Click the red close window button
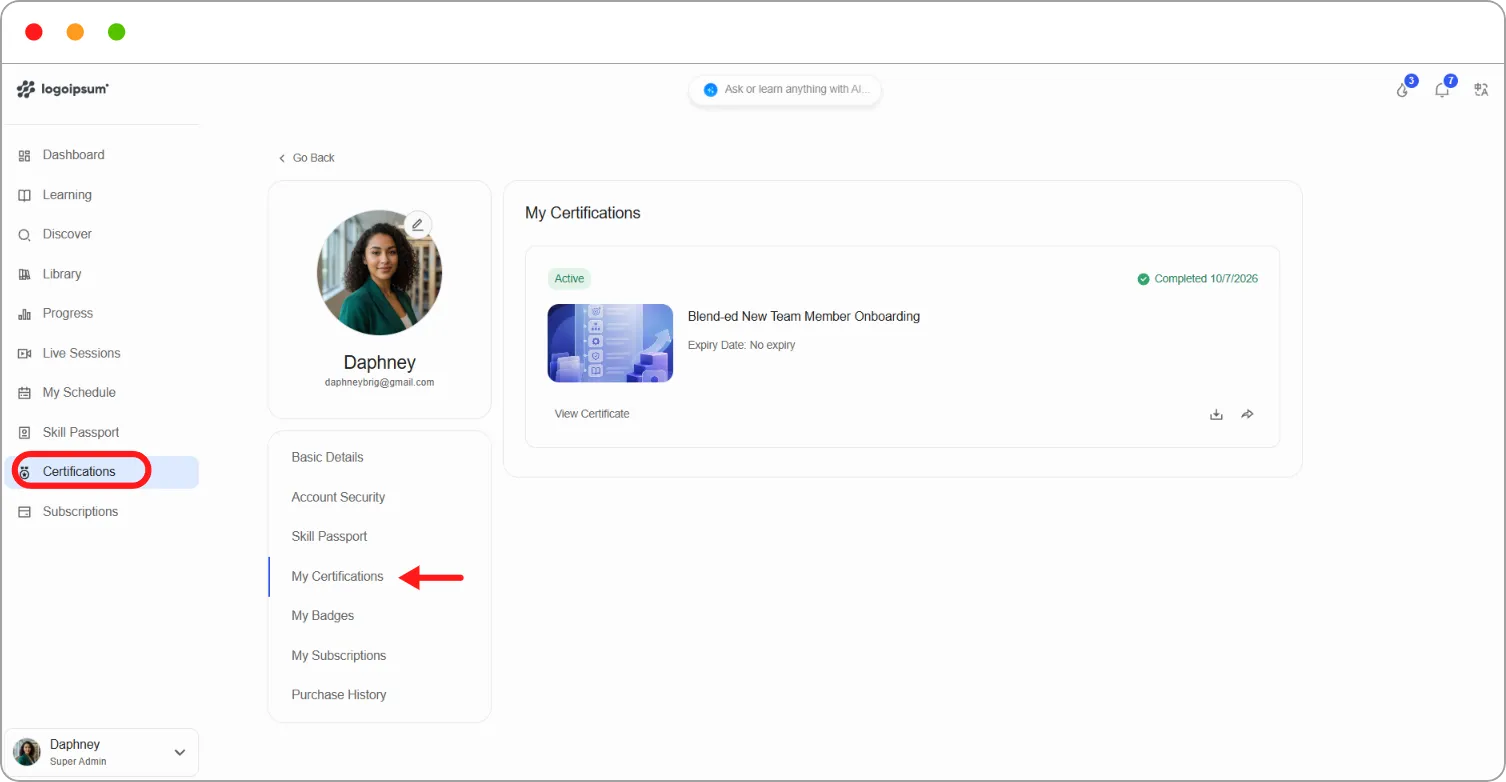Image resolution: width=1506 pixels, height=782 pixels. [x=34, y=32]
